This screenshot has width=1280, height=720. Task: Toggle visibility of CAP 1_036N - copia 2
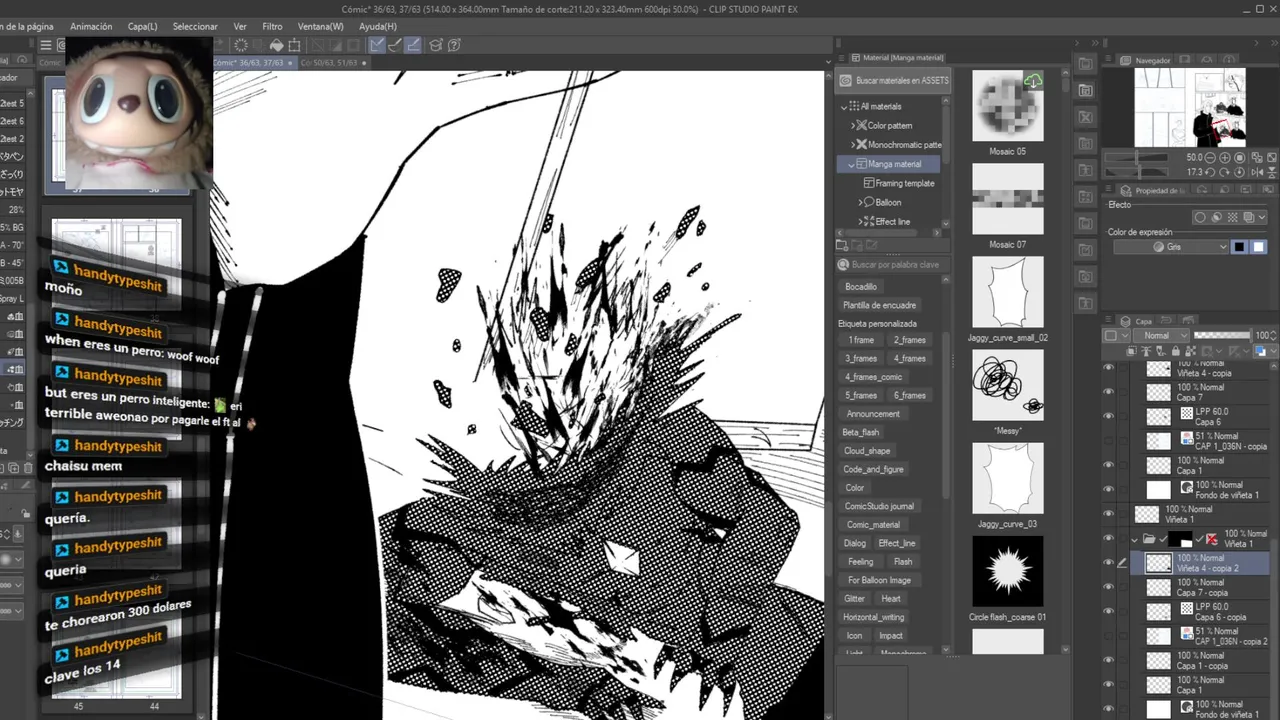1108,636
